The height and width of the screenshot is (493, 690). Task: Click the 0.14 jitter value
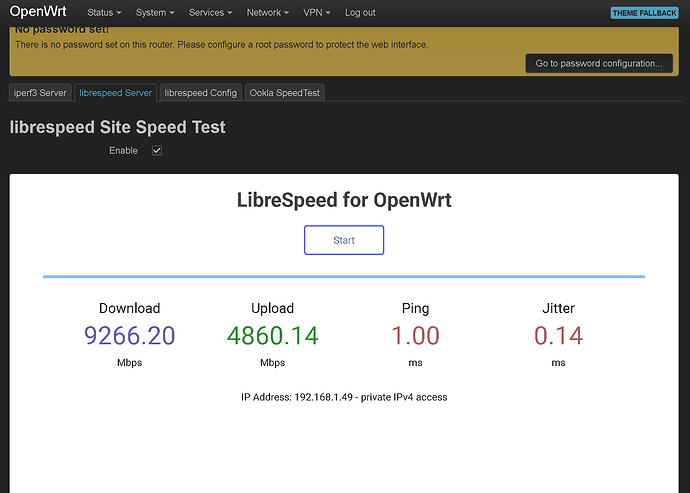pos(558,335)
